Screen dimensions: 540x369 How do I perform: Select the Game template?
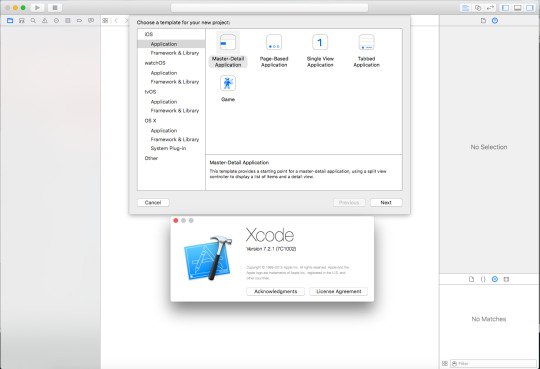click(x=228, y=89)
